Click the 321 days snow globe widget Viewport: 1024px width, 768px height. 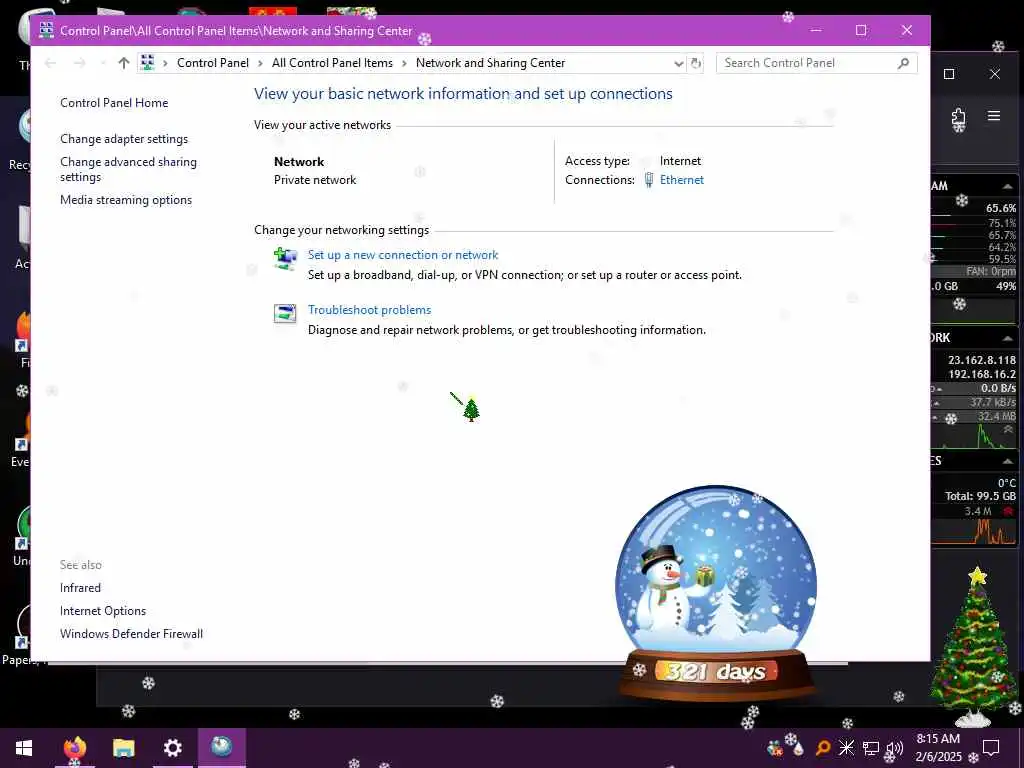[716, 593]
